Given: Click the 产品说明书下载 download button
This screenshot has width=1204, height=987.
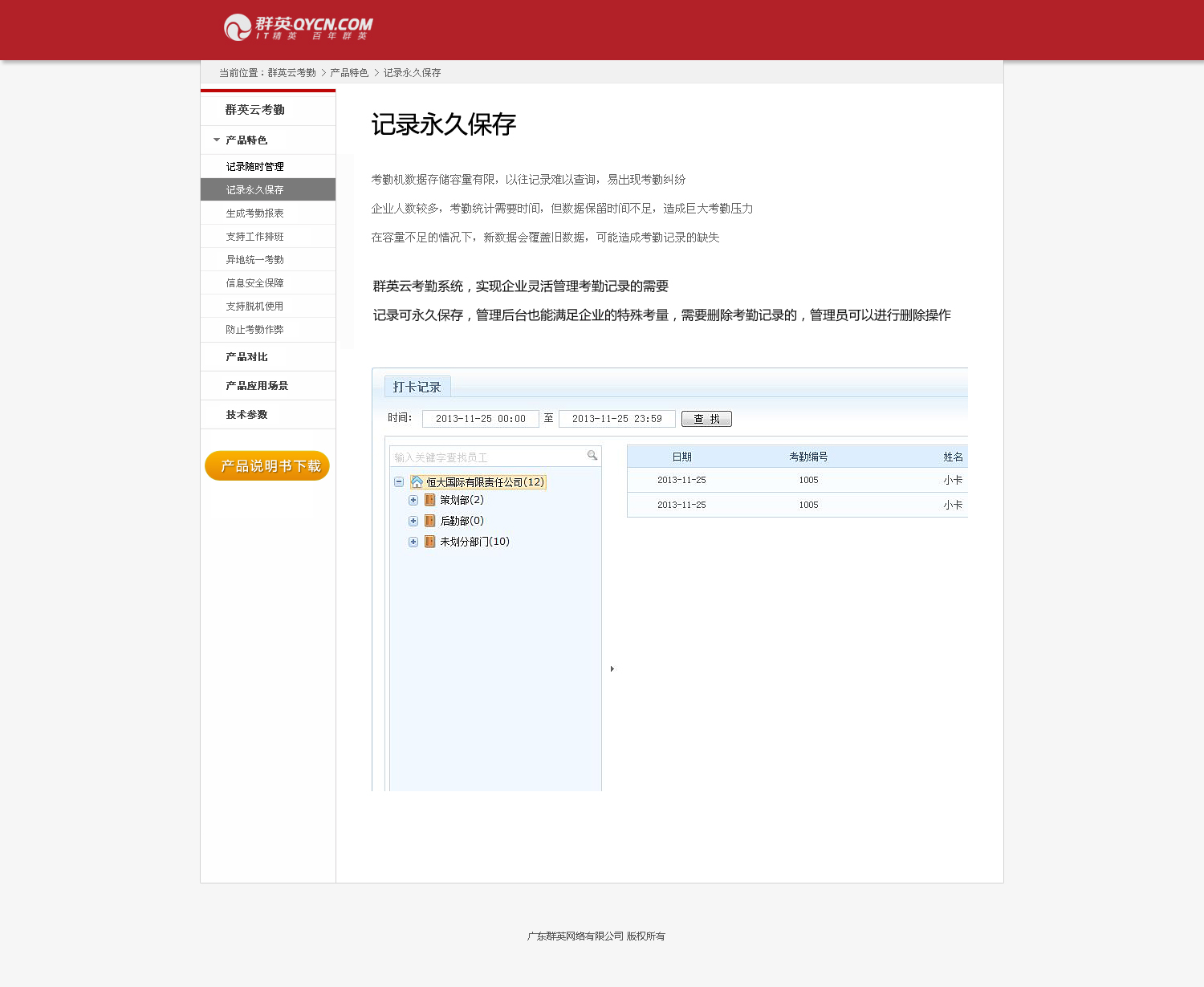Looking at the screenshot, I should tap(267, 465).
